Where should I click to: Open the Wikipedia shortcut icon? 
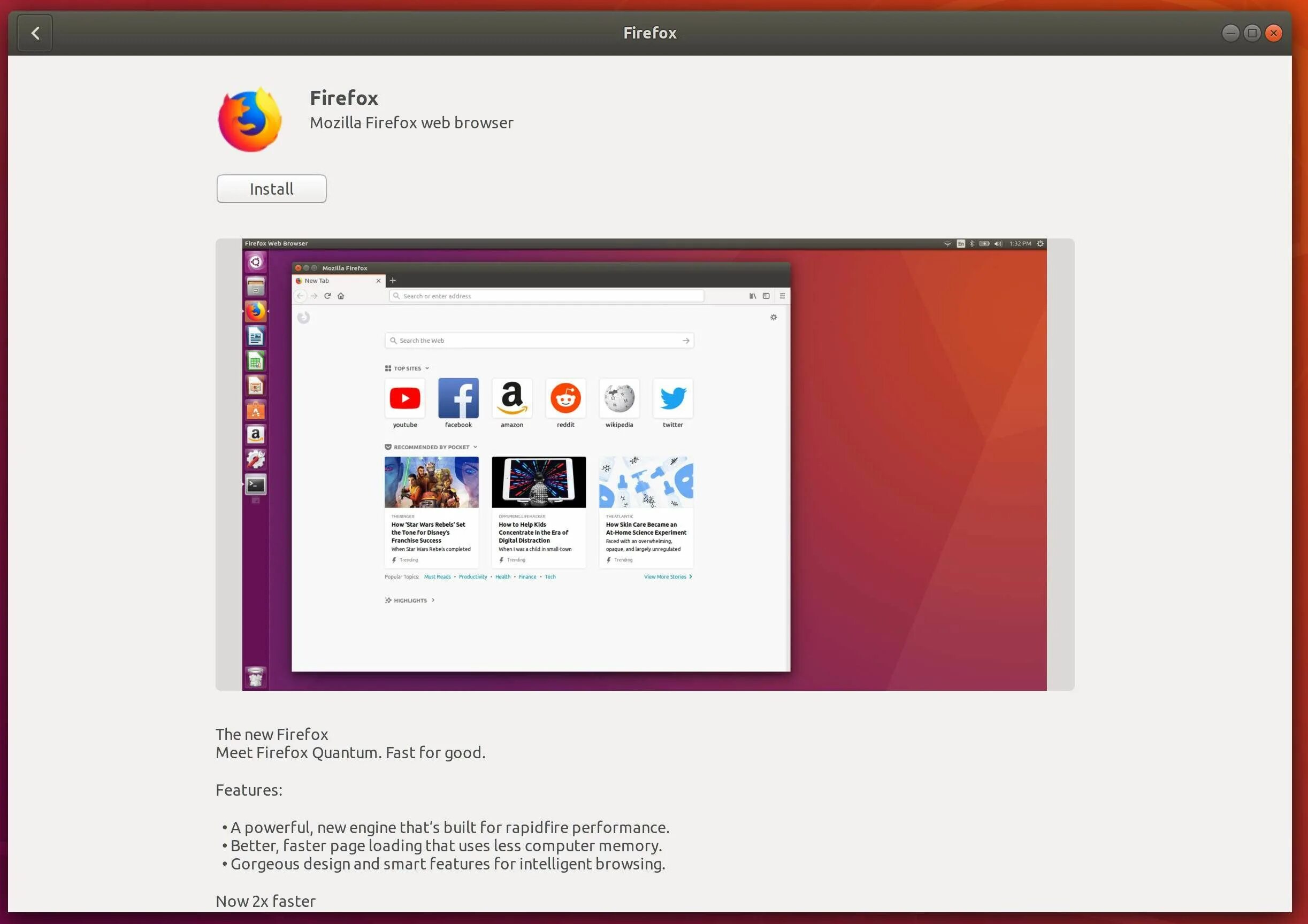coord(618,398)
